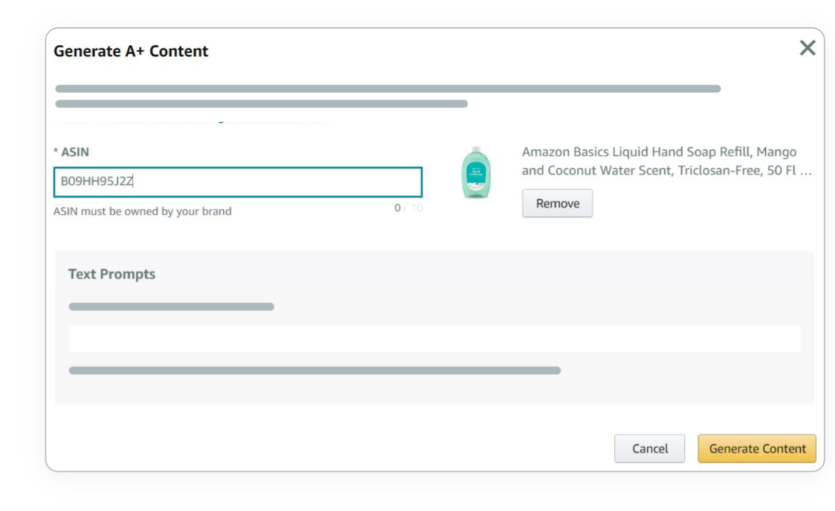This screenshot has height=511, width=835.
Task: Click the Cancel button
Action: coord(649,449)
